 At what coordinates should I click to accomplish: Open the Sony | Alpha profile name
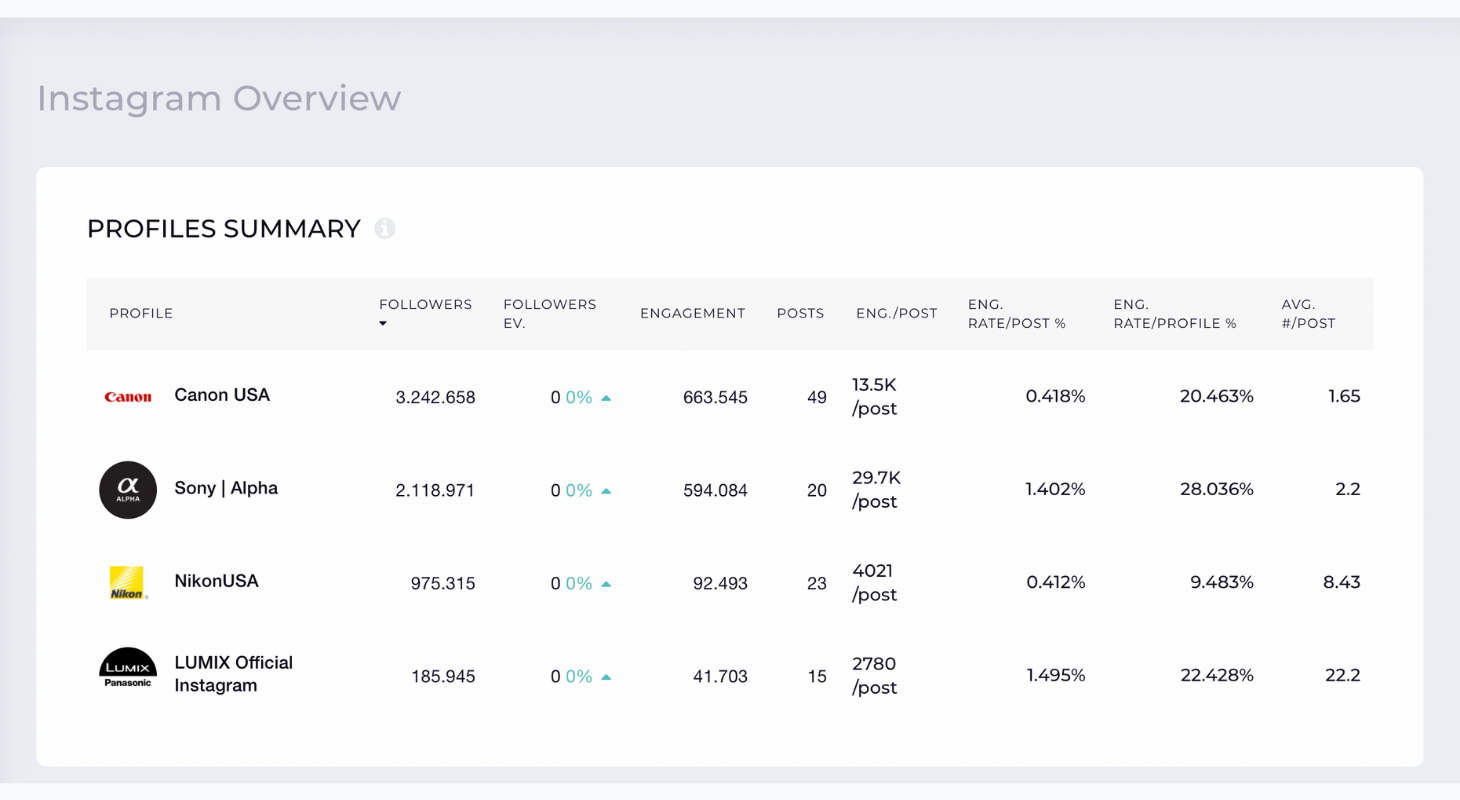[226, 488]
